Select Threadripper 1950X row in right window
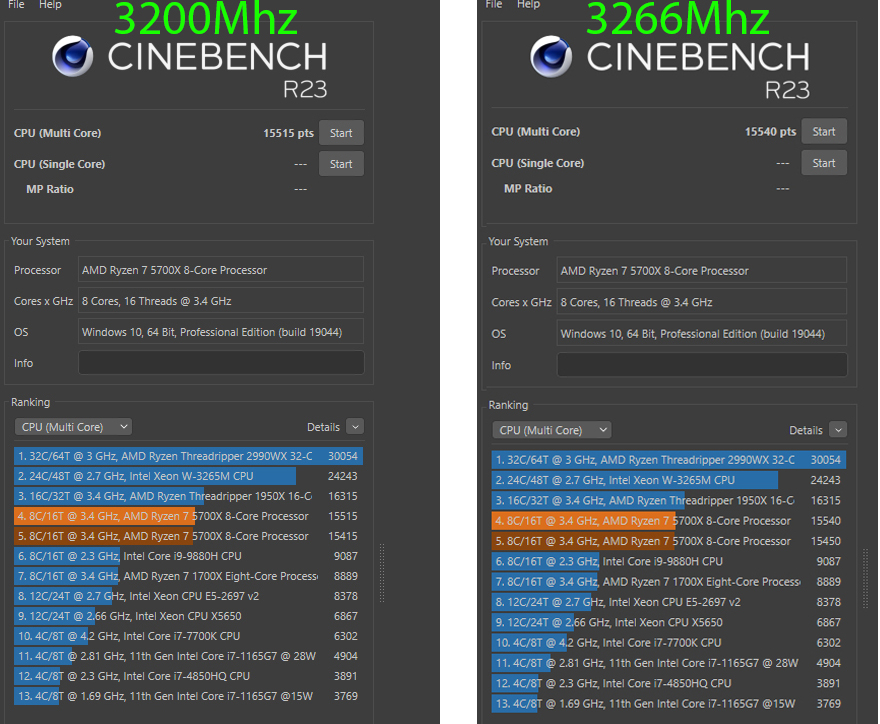Screen dimensions: 880x724 (669, 500)
